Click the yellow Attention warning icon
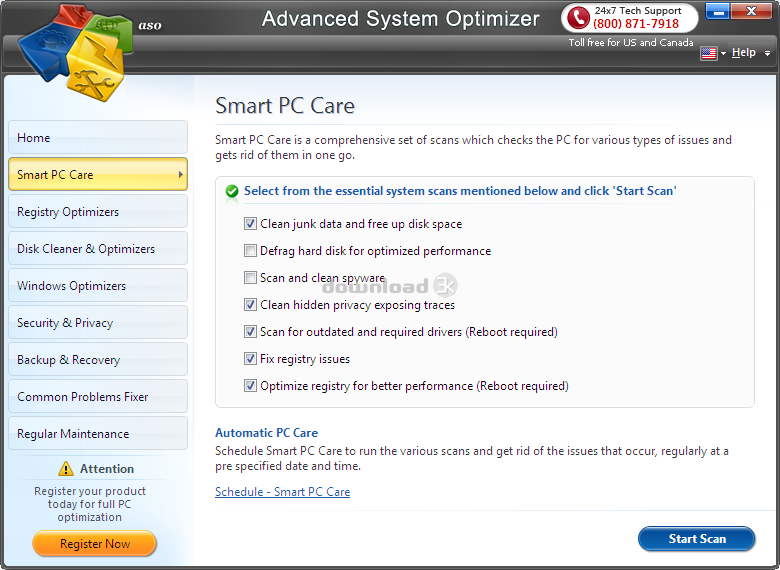 [66, 469]
